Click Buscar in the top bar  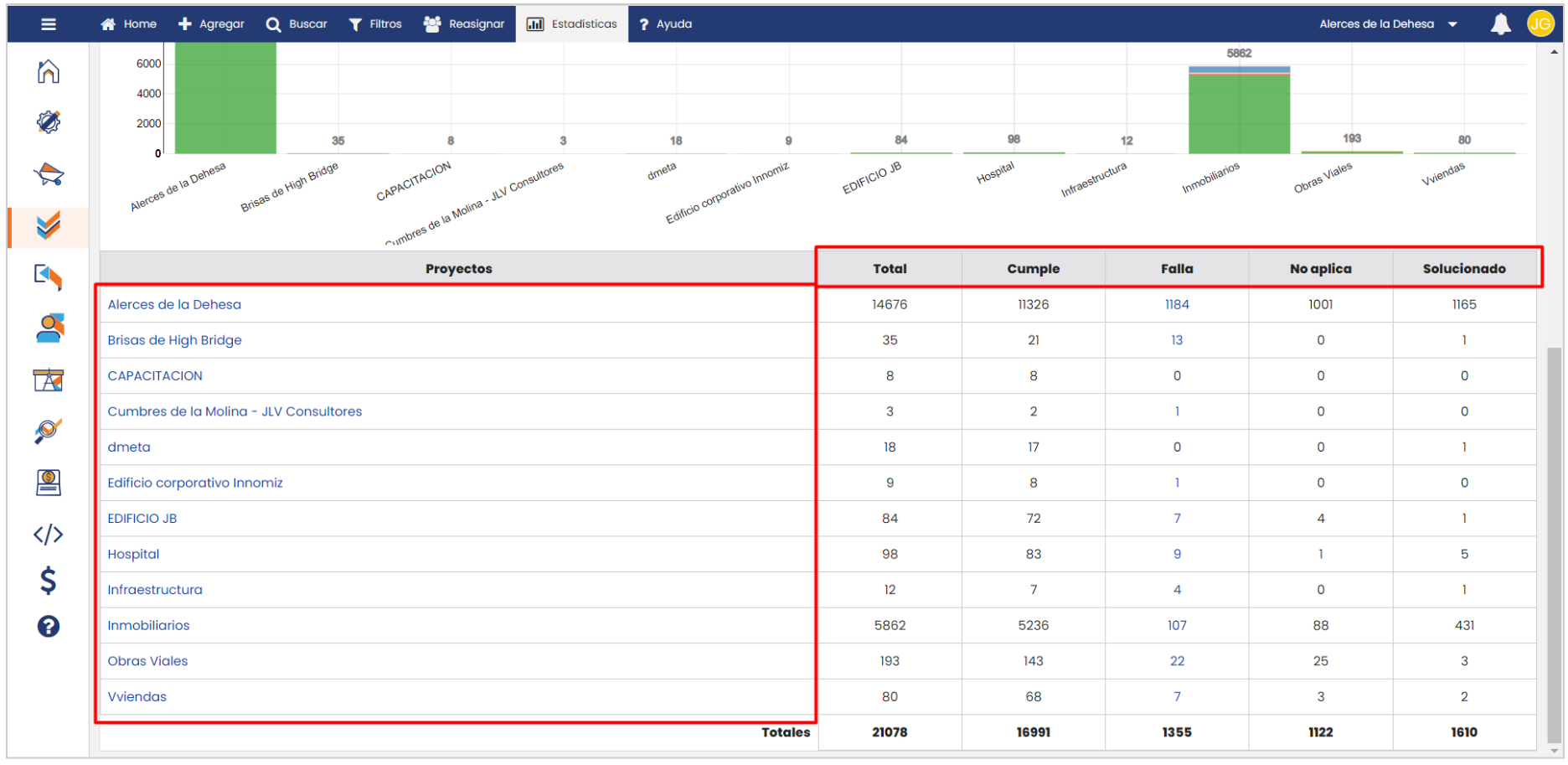(x=297, y=24)
